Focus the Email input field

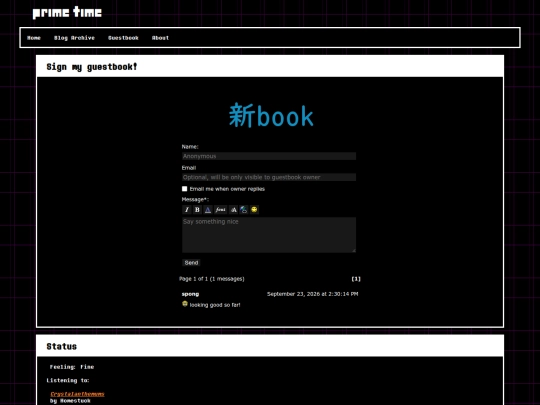click(x=269, y=177)
